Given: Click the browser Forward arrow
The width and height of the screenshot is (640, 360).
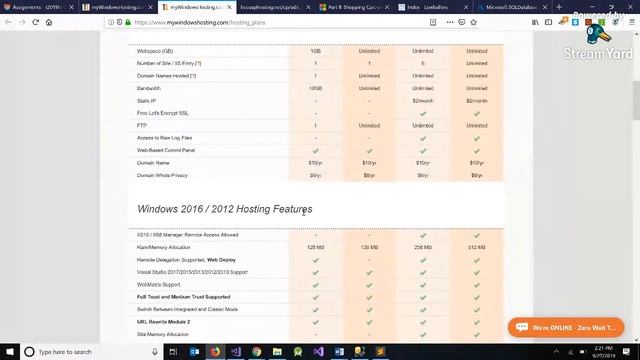Looking at the screenshot, I should [22, 22].
